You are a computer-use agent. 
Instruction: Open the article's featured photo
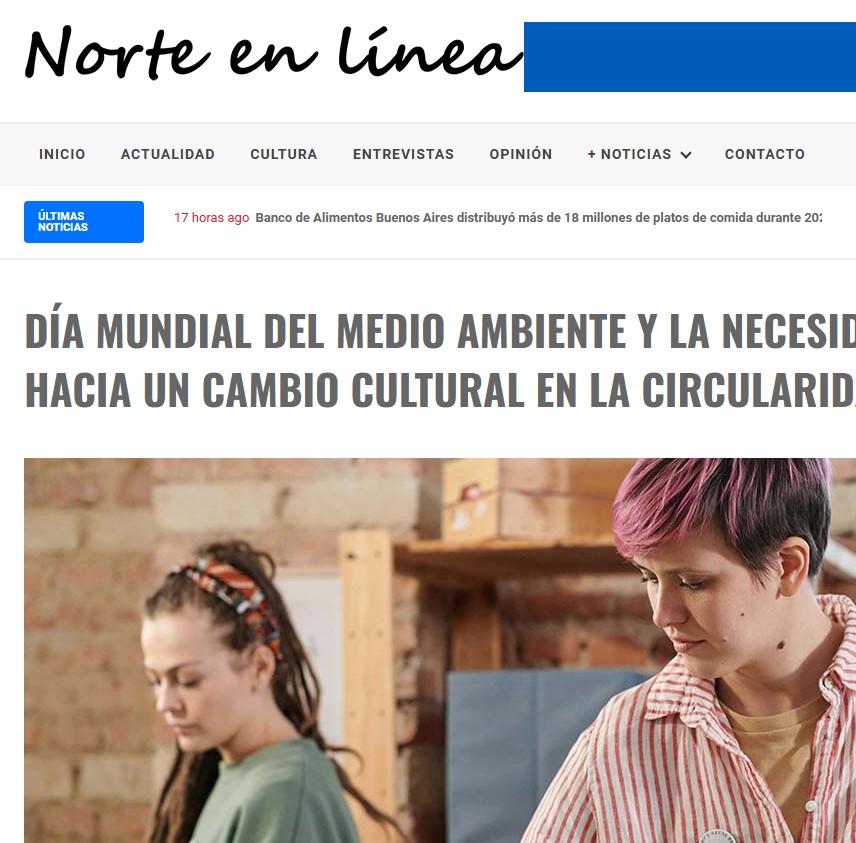440,650
